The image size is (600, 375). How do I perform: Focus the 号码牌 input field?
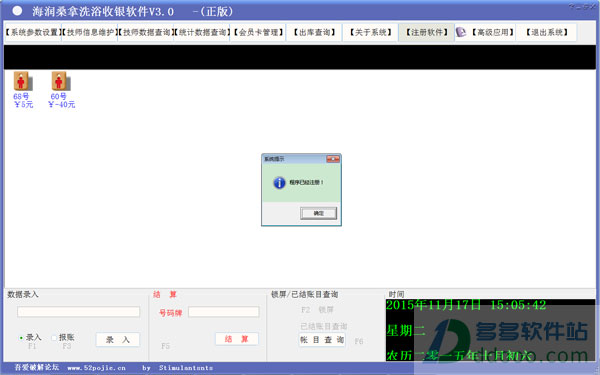[x=224, y=312]
